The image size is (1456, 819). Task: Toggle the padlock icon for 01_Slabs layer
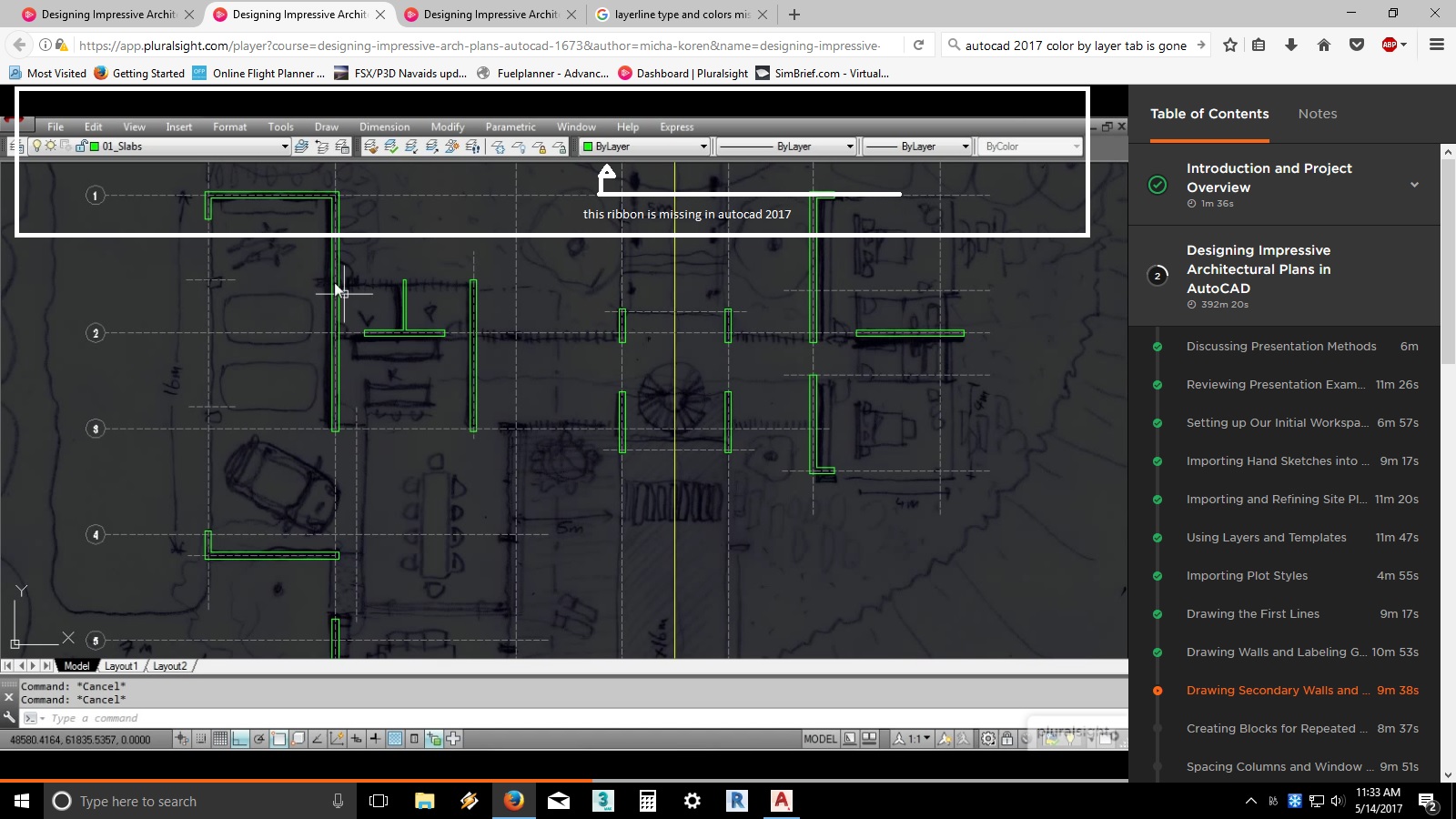(x=81, y=146)
